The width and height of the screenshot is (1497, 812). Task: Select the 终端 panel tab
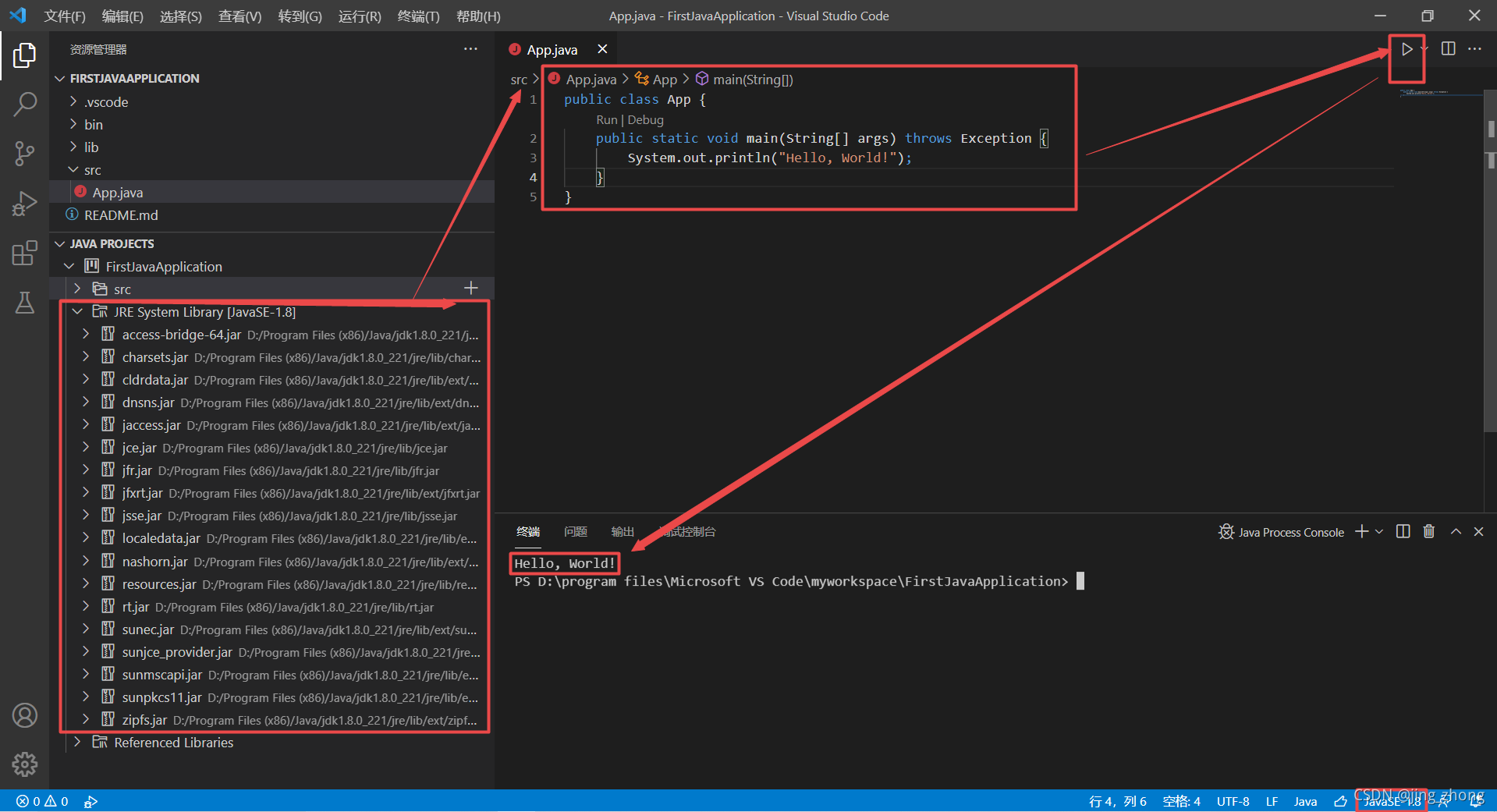click(x=528, y=531)
